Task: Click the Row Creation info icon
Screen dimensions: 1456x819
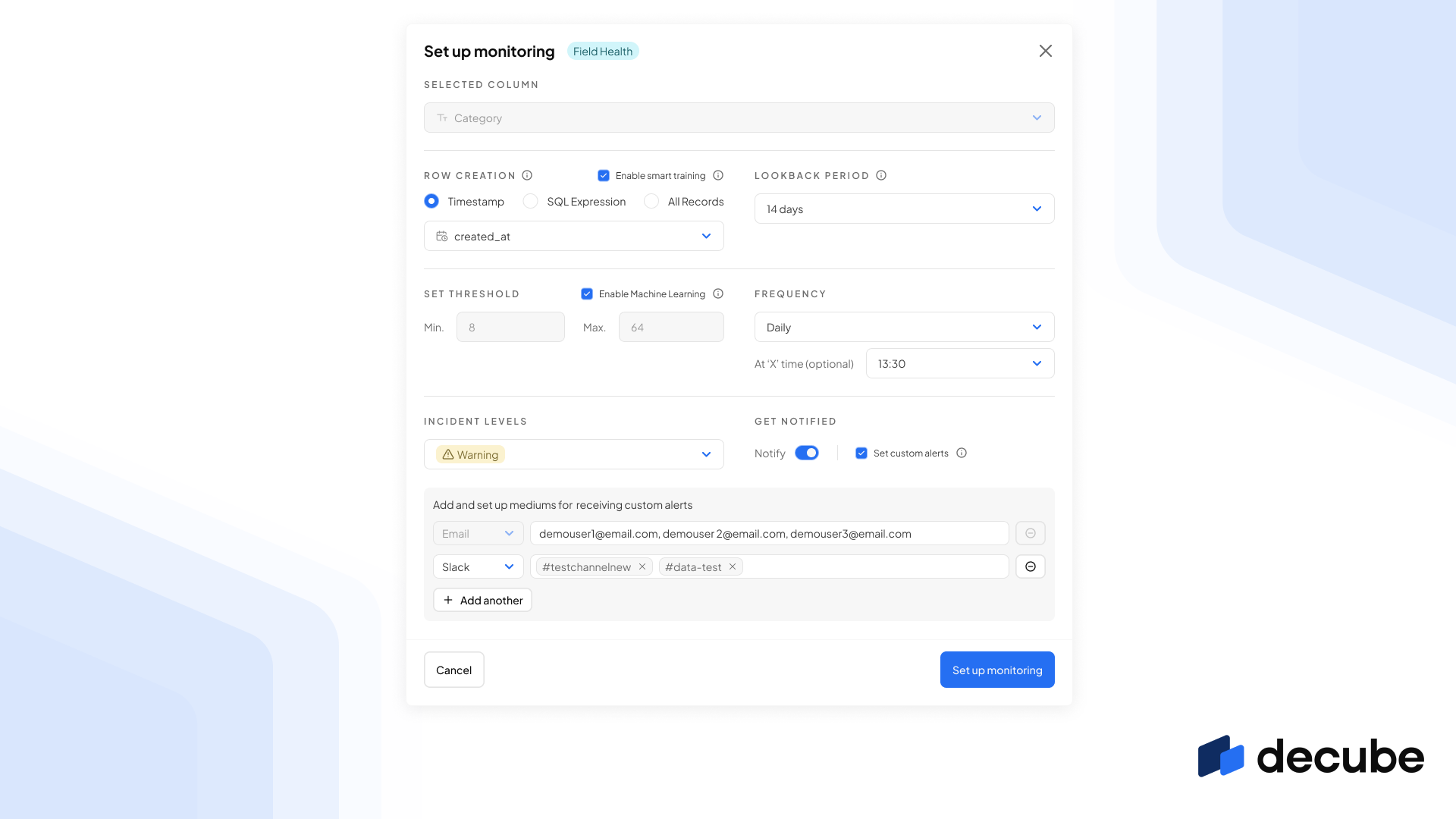Action: pyautogui.click(x=527, y=175)
